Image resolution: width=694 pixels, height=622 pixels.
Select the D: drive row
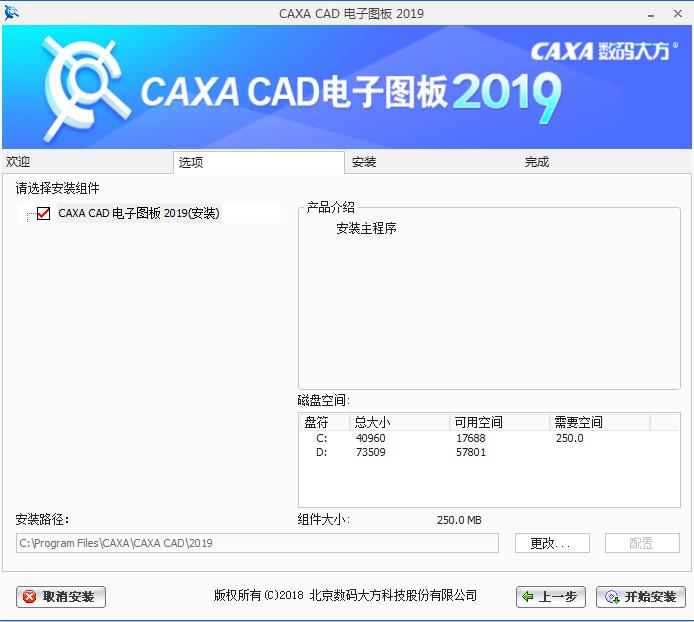tap(489, 452)
